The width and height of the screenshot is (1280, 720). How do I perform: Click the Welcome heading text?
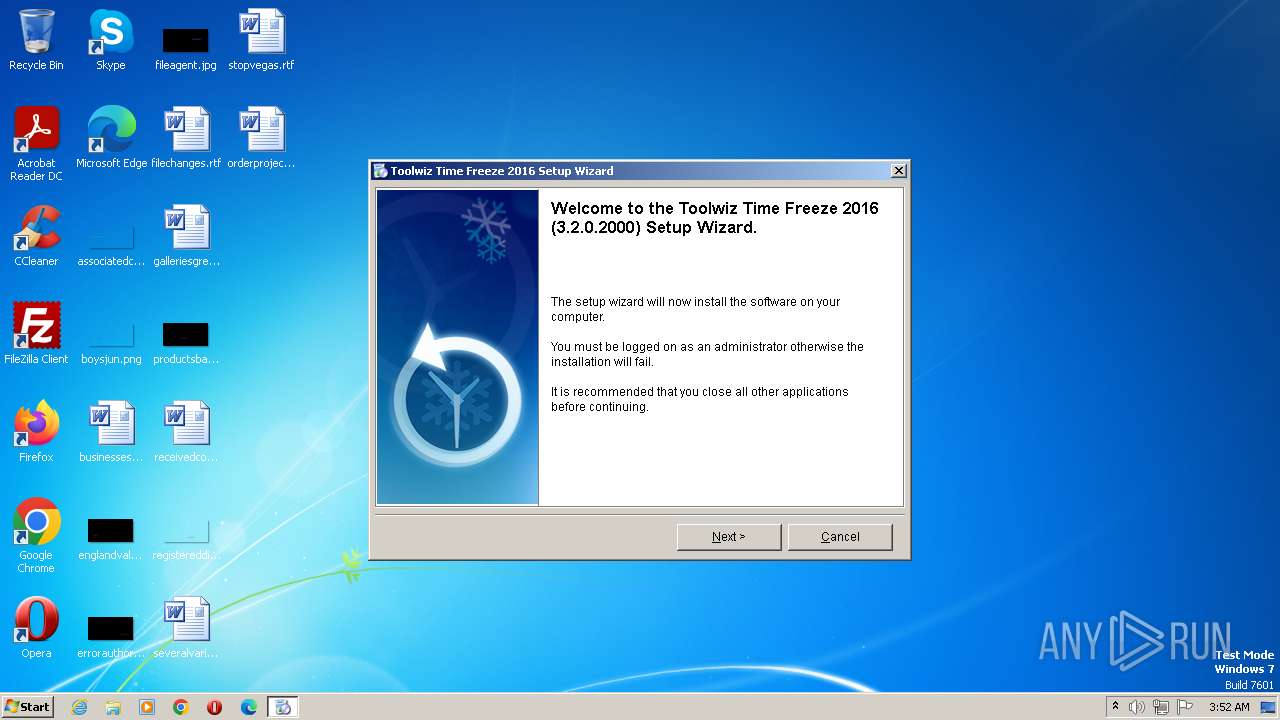tap(714, 218)
